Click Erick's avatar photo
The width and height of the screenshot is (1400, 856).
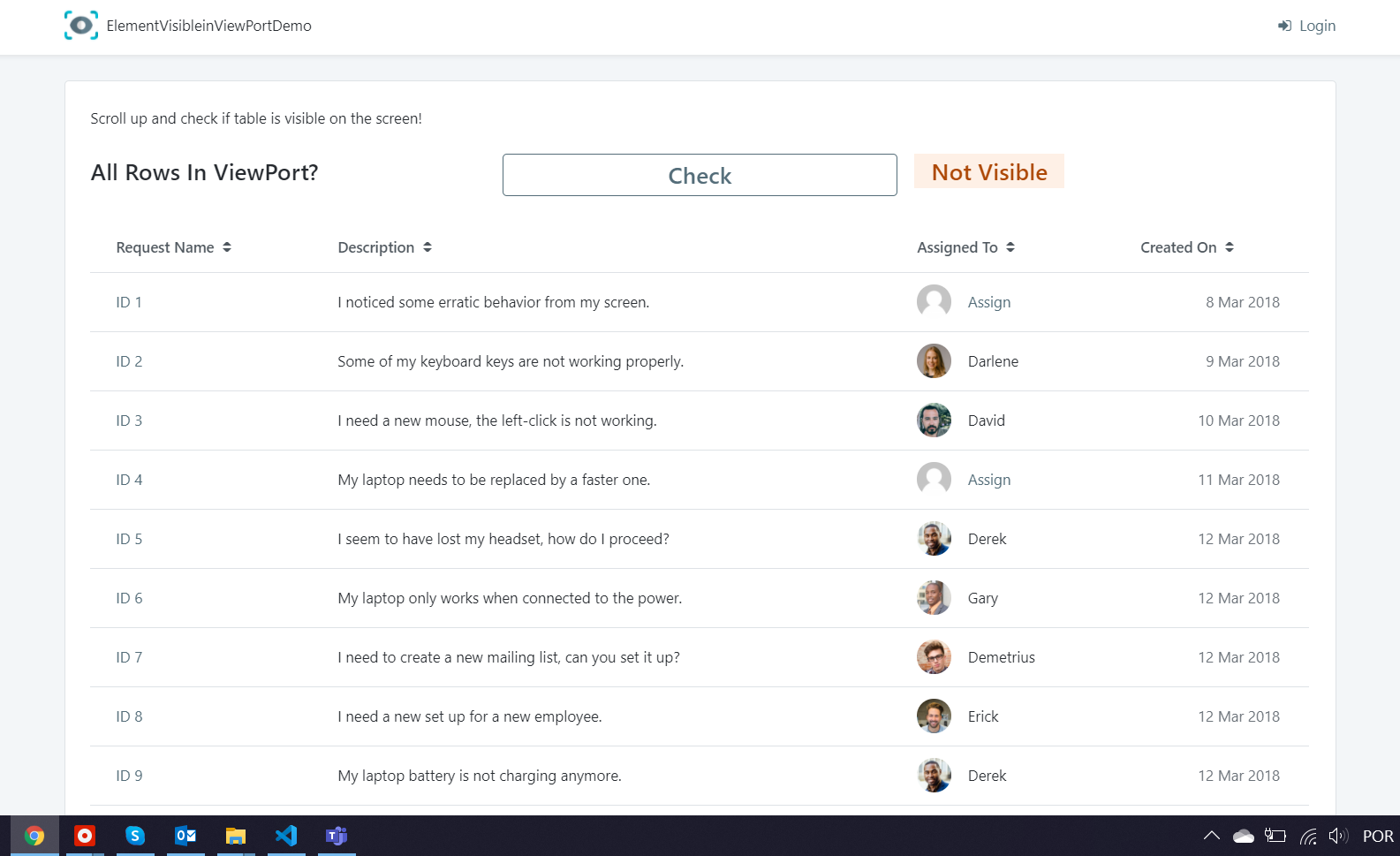[x=934, y=716]
